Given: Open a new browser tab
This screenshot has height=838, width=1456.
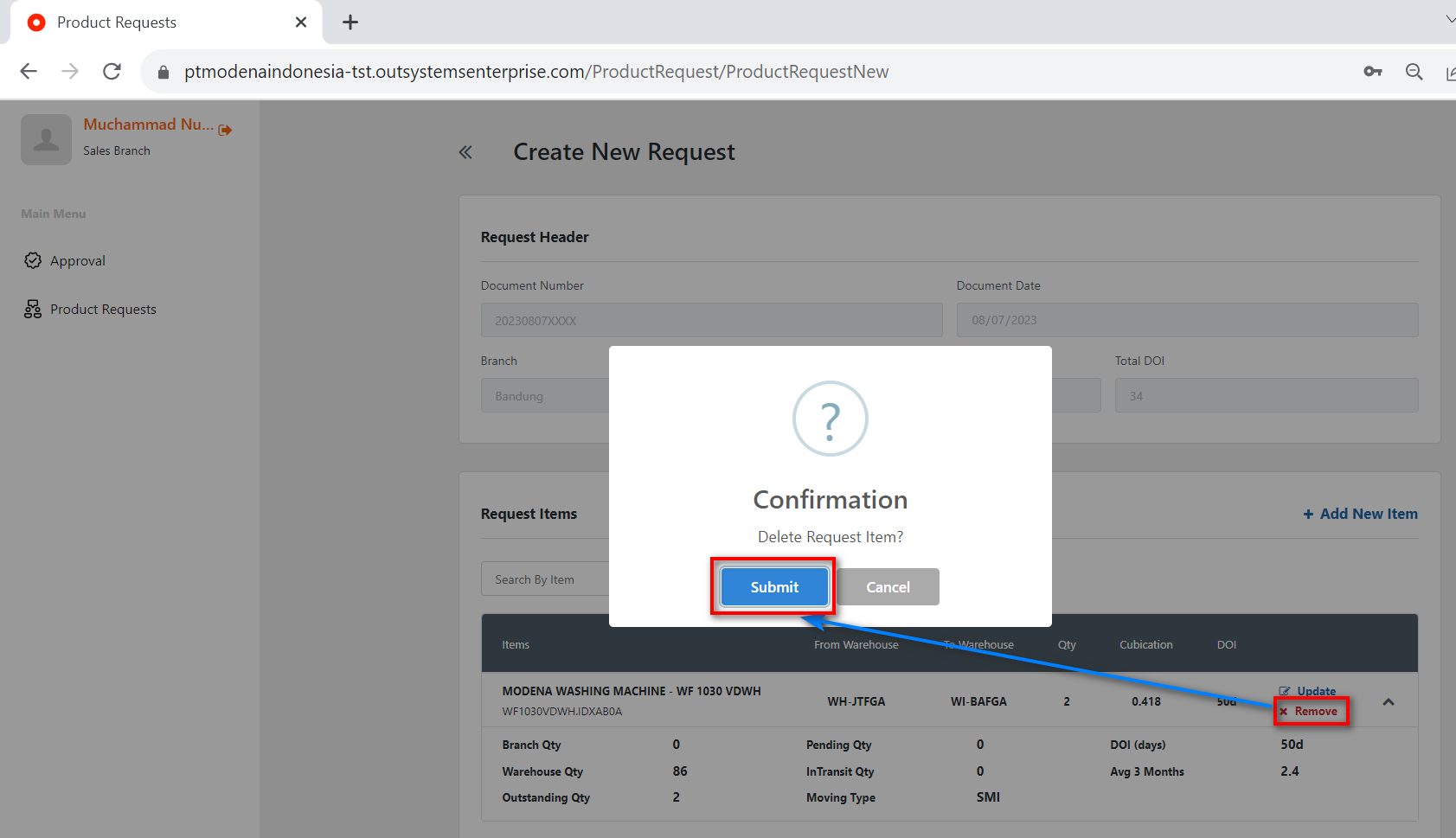Looking at the screenshot, I should (350, 22).
